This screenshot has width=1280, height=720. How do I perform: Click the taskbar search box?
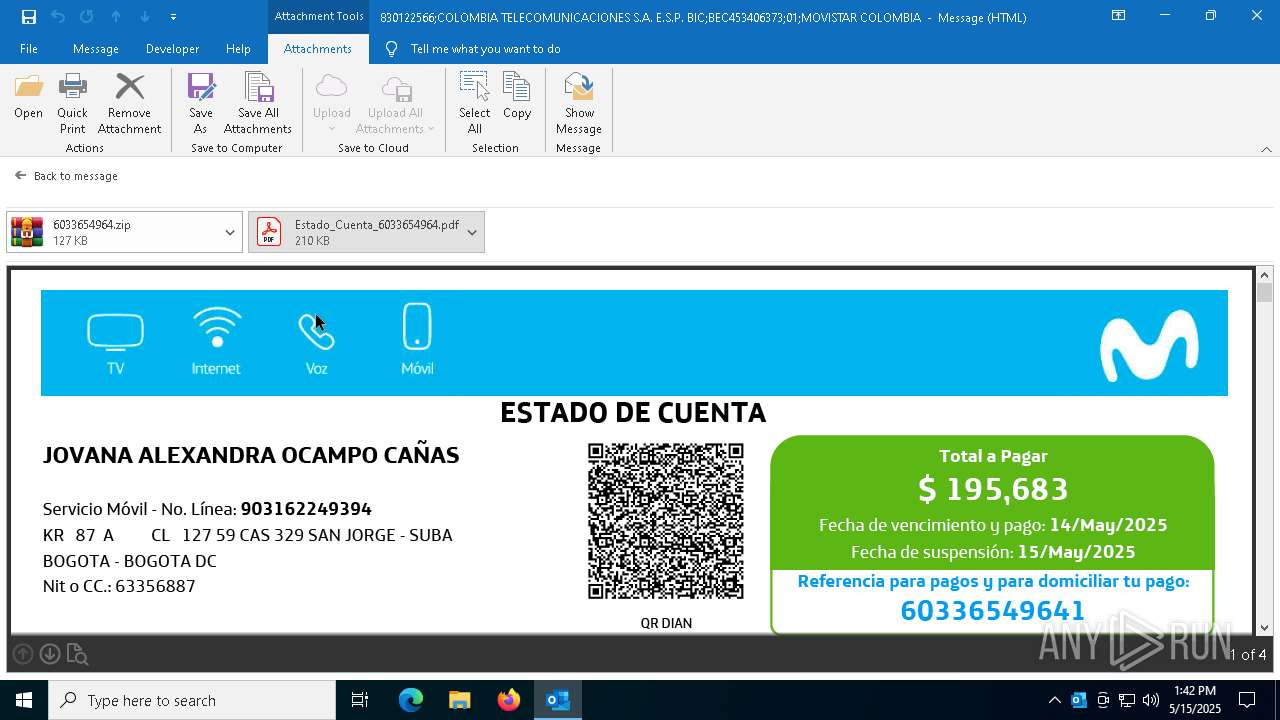pos(192,700)
